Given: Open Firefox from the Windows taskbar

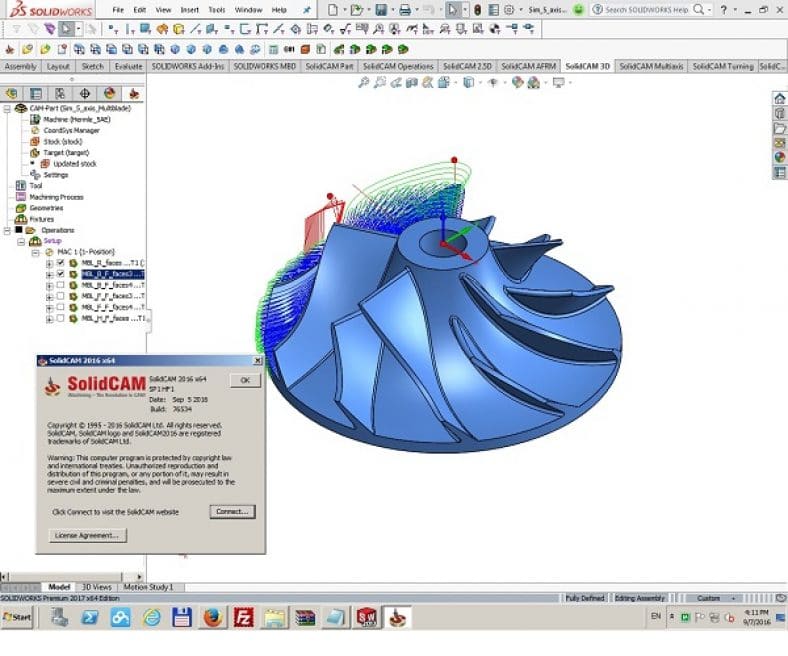Looking at the screenshot, I should point(211,617).
